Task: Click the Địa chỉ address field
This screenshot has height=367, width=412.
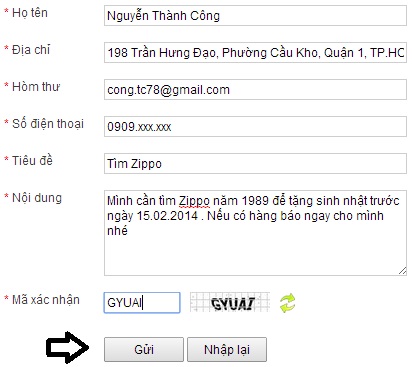Action: point(255,52)
